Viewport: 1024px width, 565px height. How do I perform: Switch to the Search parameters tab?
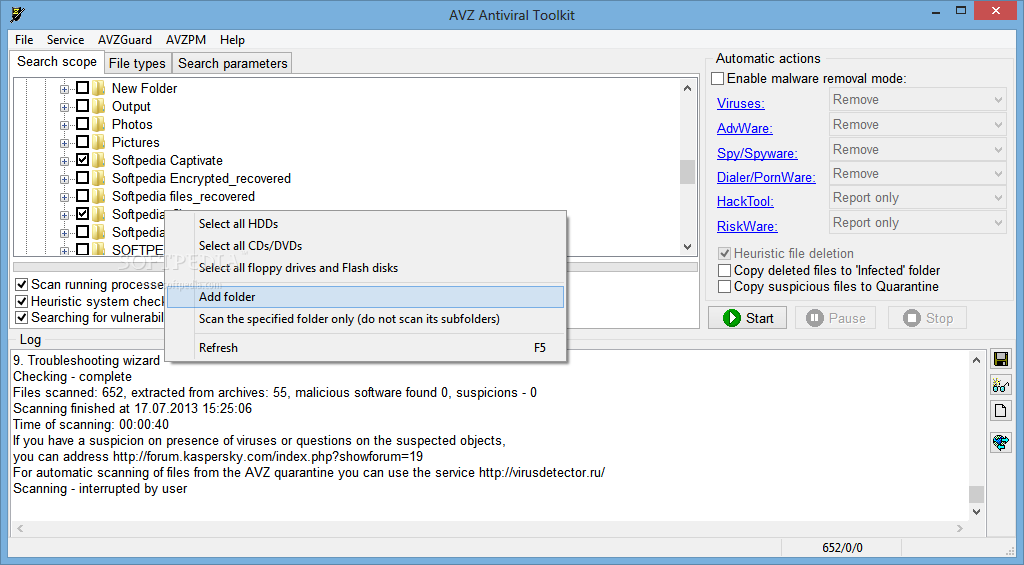point(232,63)
